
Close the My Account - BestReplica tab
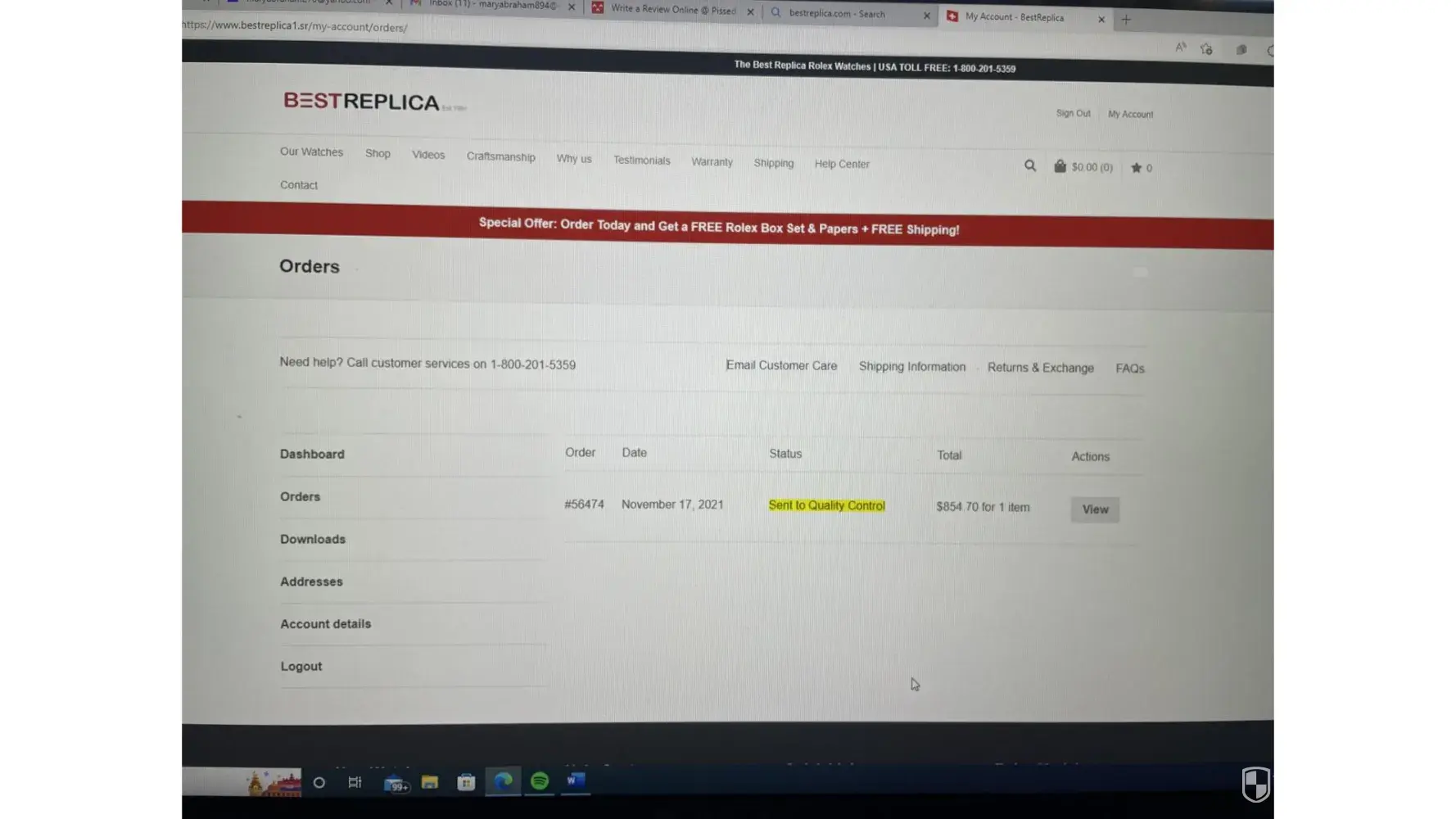pyautogui.click(x=1101, y=19)
